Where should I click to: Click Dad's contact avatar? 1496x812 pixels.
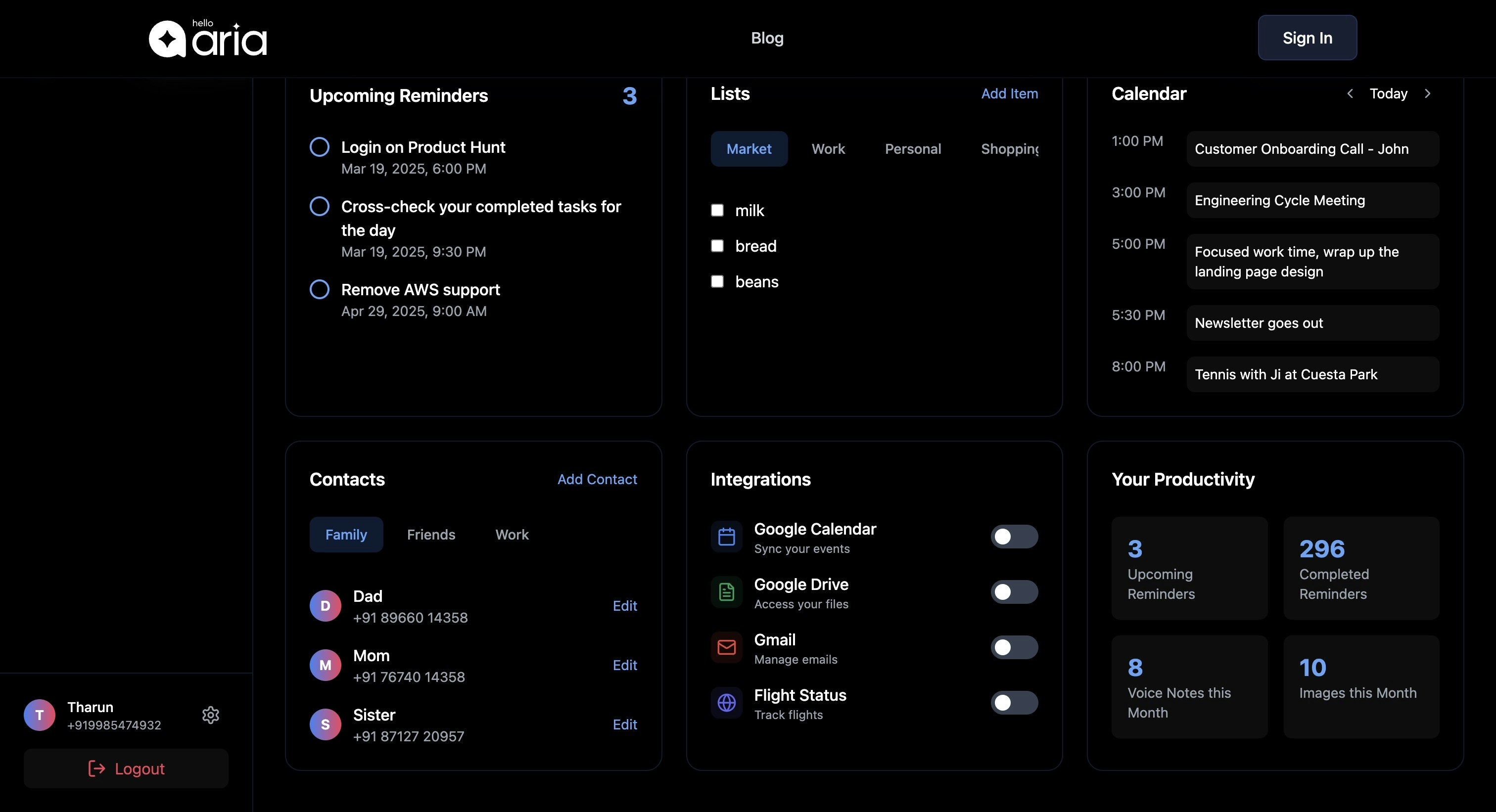325,606
